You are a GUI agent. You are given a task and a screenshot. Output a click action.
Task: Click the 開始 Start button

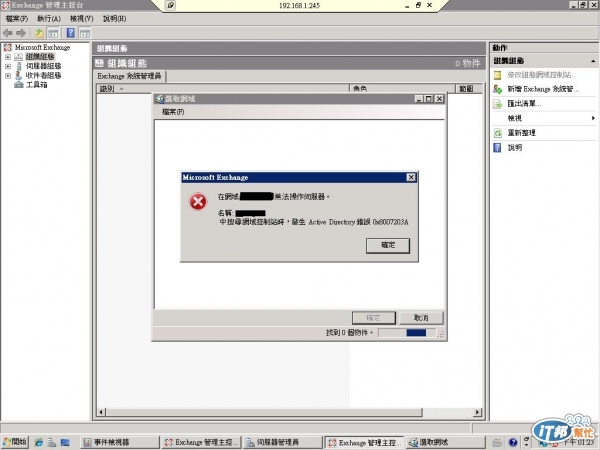click(x=15, y=442)
